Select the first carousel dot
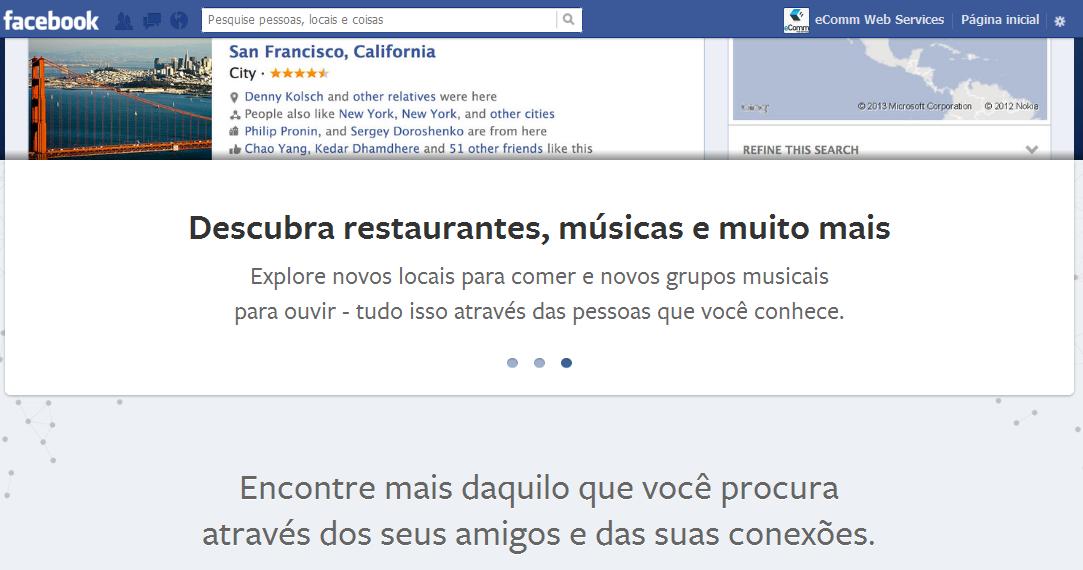This screenshot has height=570, width=1083. pyautogui.click(x=512, y=363)
